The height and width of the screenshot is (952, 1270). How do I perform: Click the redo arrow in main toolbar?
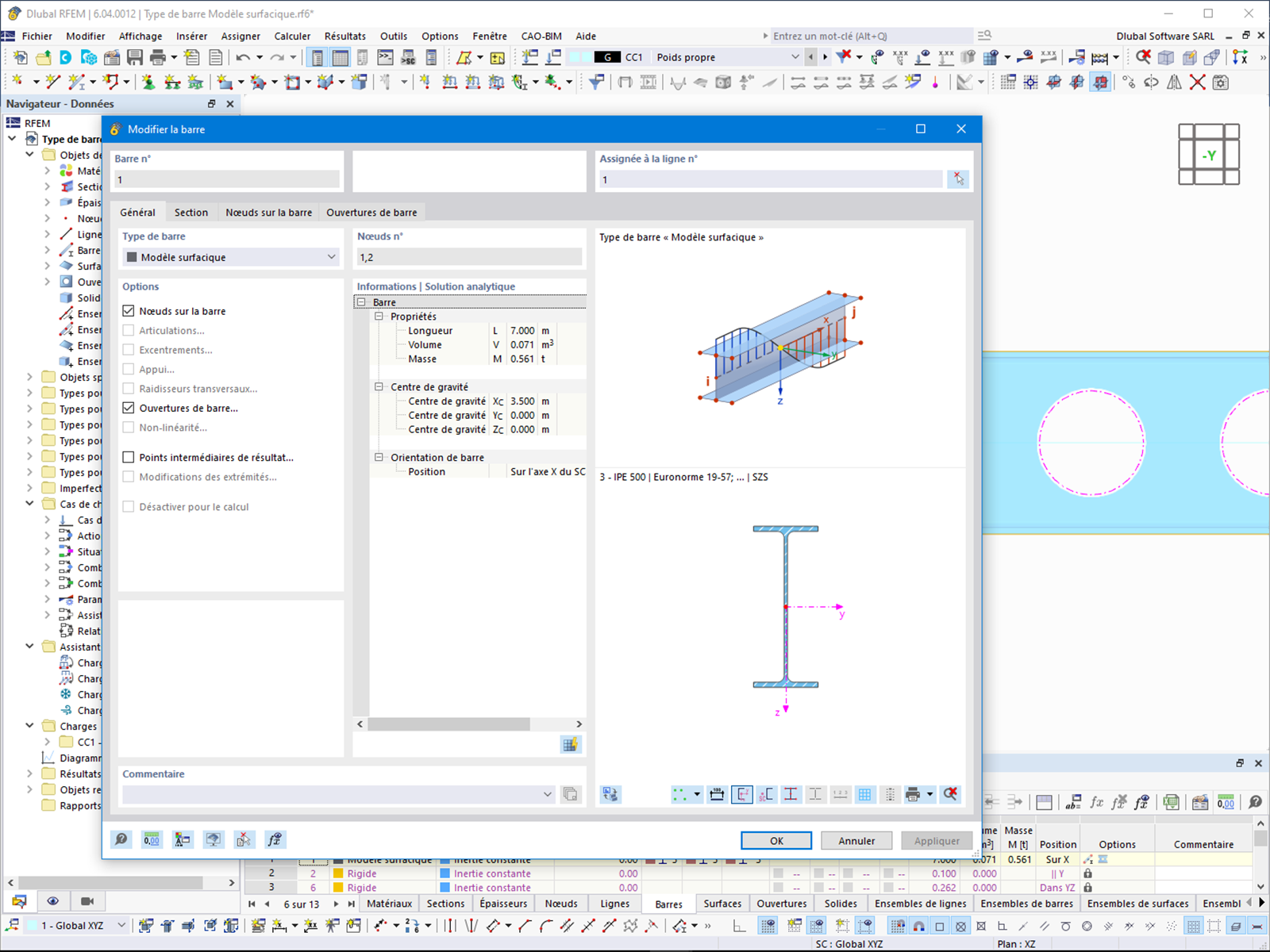(x=277, y=57)
